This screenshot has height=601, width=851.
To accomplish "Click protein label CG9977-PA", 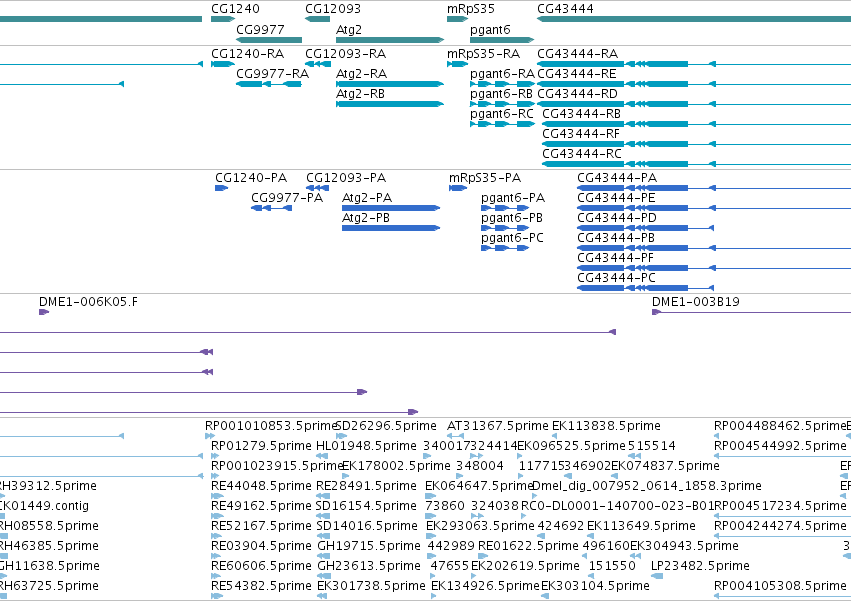I will 287,198.
